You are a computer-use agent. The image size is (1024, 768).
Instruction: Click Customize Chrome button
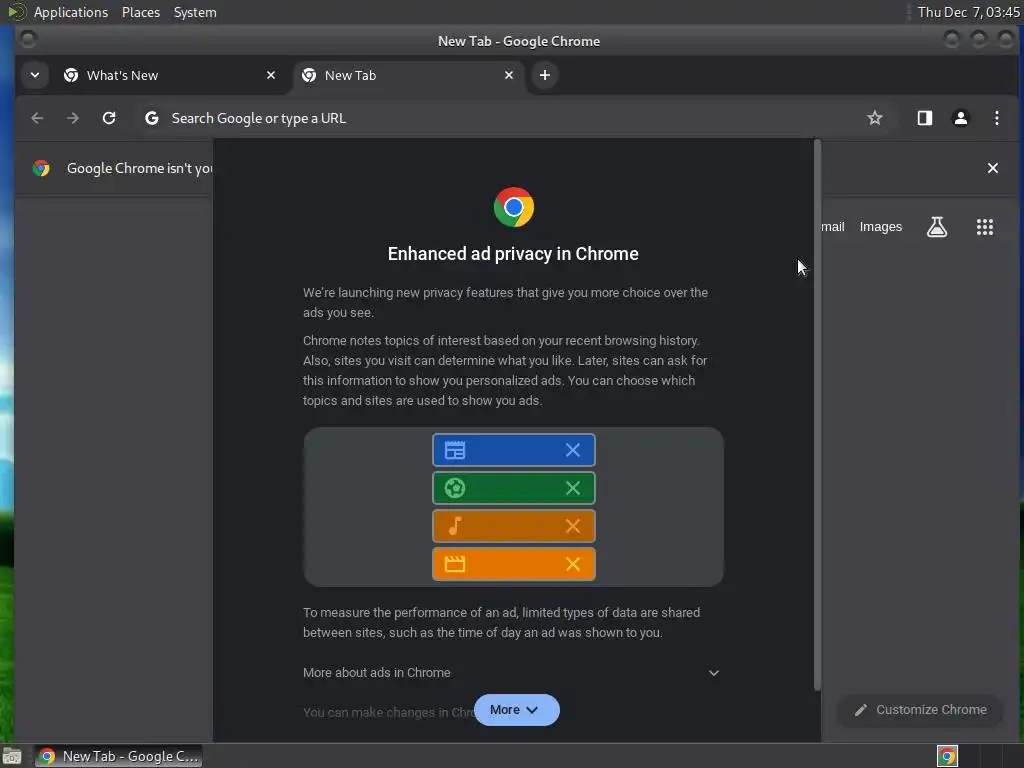tap(920, 710)
